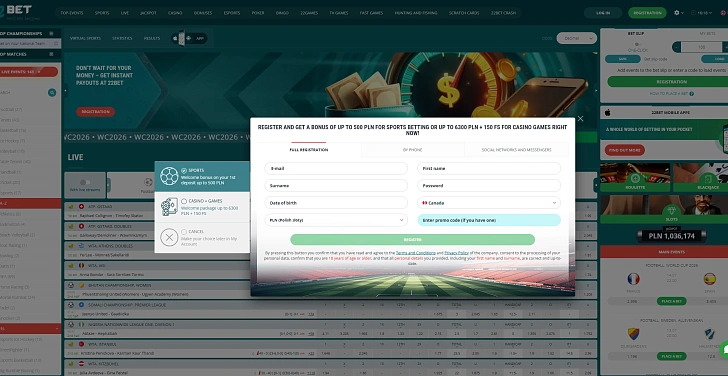Open the Canada country dropdown
728x376 pixels.
coord(488,203)
